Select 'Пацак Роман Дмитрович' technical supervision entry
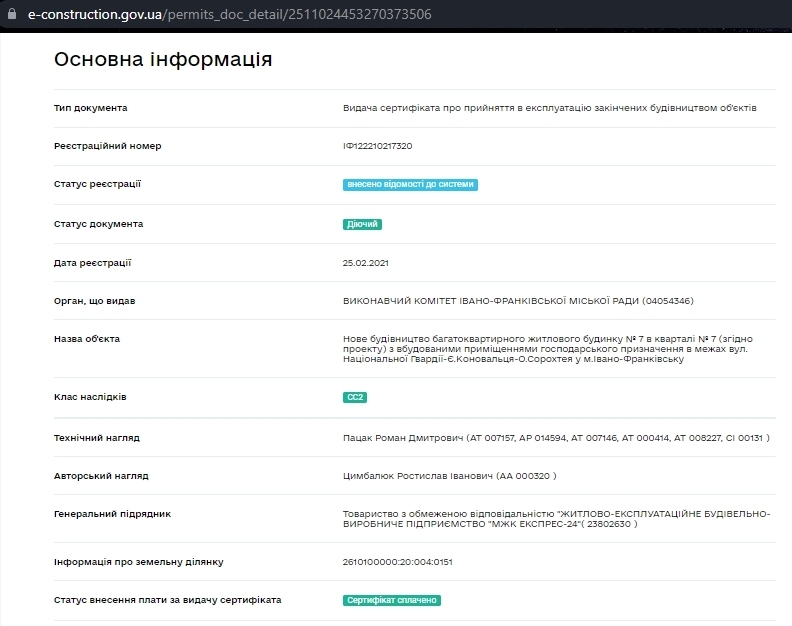Image resolution: width=792 pixels, height=626 pixels. pos(556,438)
